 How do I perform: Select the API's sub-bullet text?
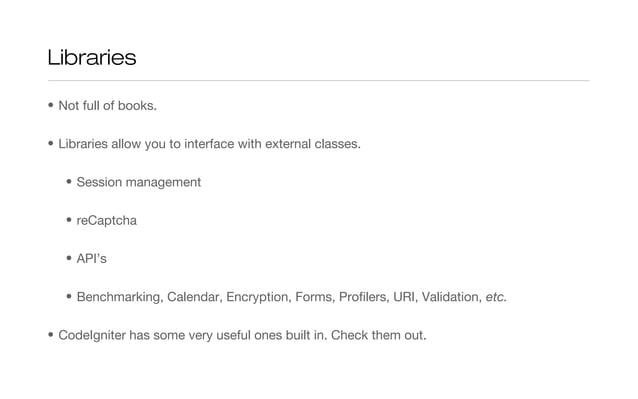tap(92, 259)
